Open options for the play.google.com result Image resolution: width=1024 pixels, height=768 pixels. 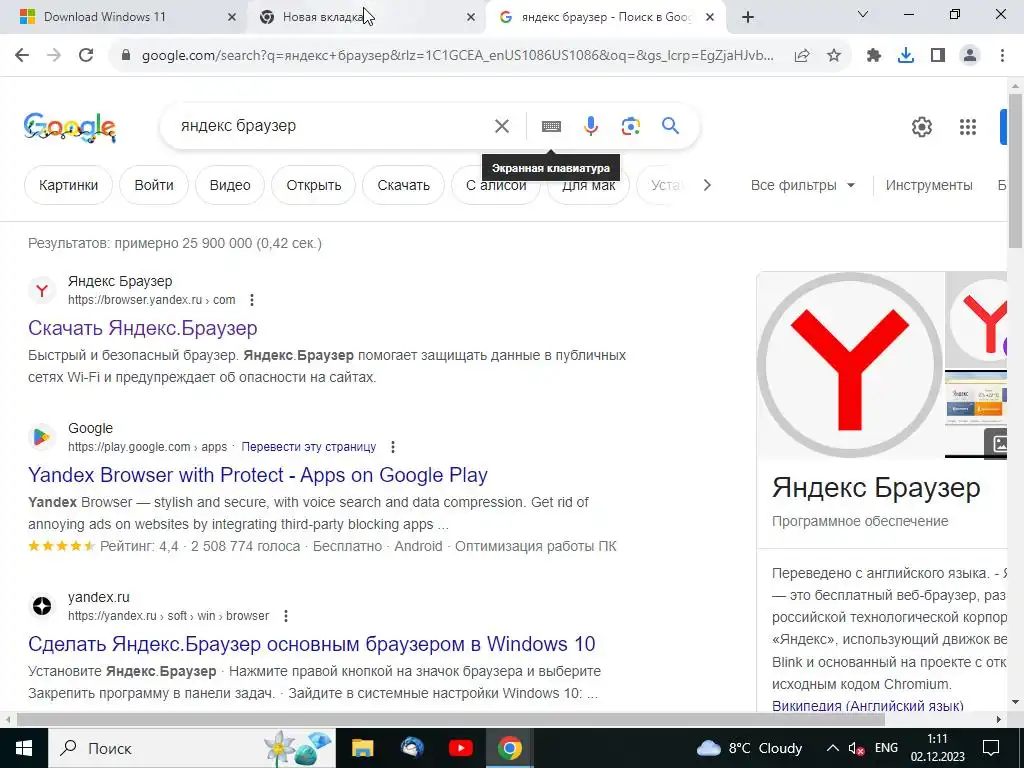tap(392, 447)
